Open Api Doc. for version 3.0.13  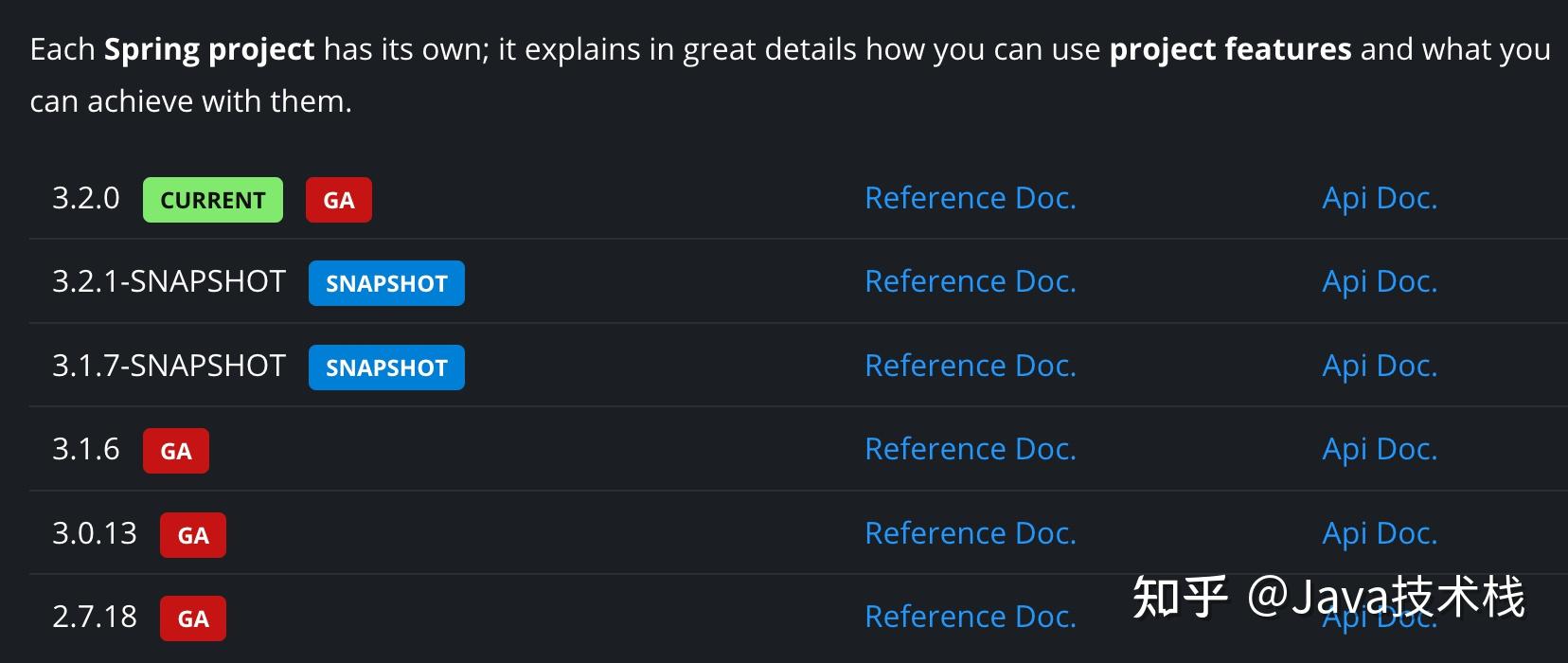1380,533
